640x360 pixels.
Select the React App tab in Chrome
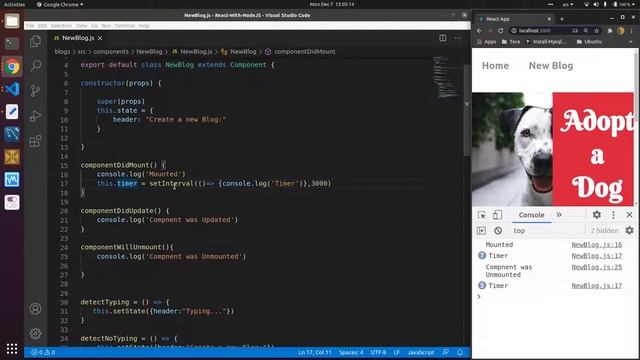point(515,19)
